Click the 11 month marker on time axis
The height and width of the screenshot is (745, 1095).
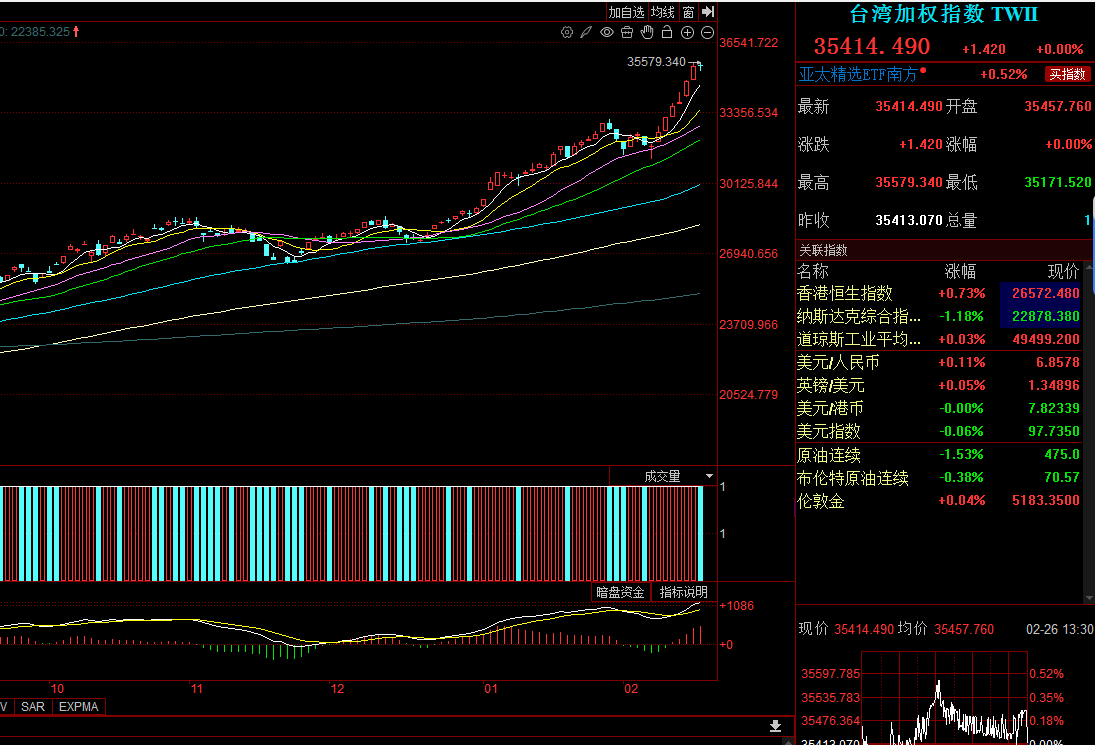click(197, 689)
